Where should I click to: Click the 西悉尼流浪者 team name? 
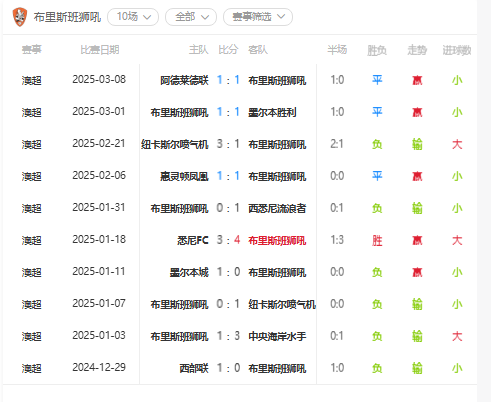[x=277, y=208]
